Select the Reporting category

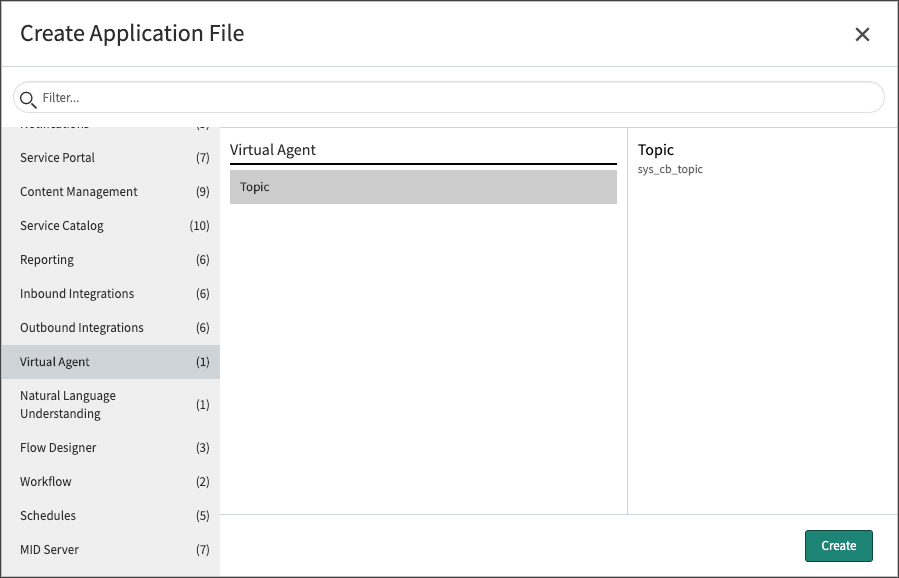pos(110,260)
